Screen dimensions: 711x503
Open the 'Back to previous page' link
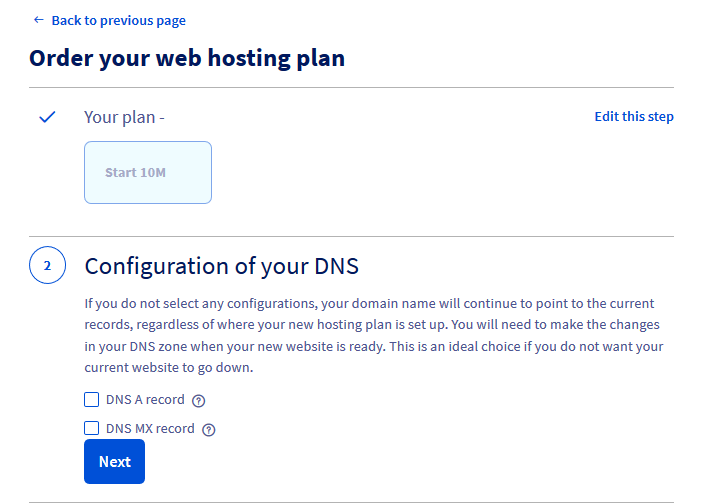tap(118, 20)
